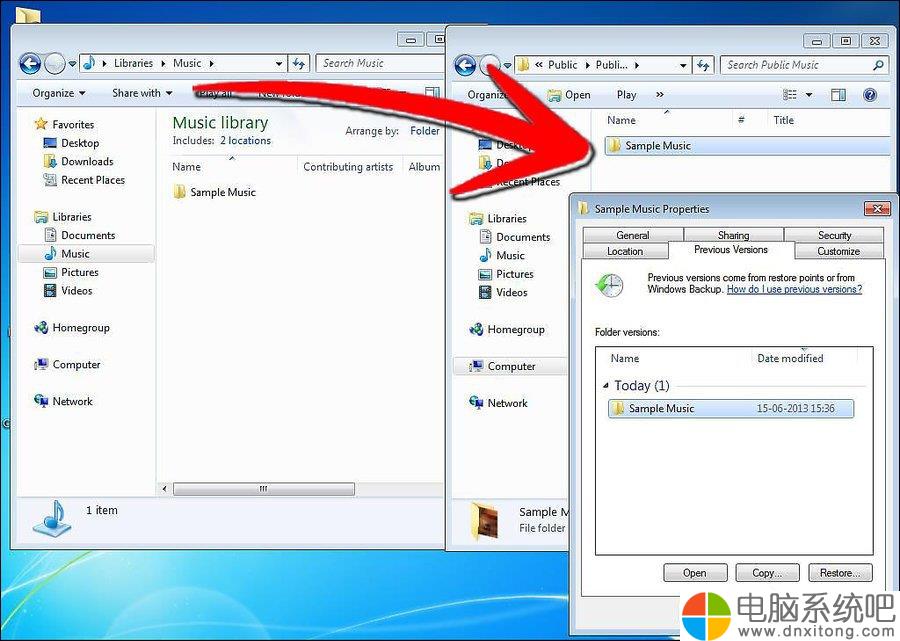Switch to Sharing tab
The width and height of the screenshot is (900, 641).
pyautogui.click(x=733, y=235)
